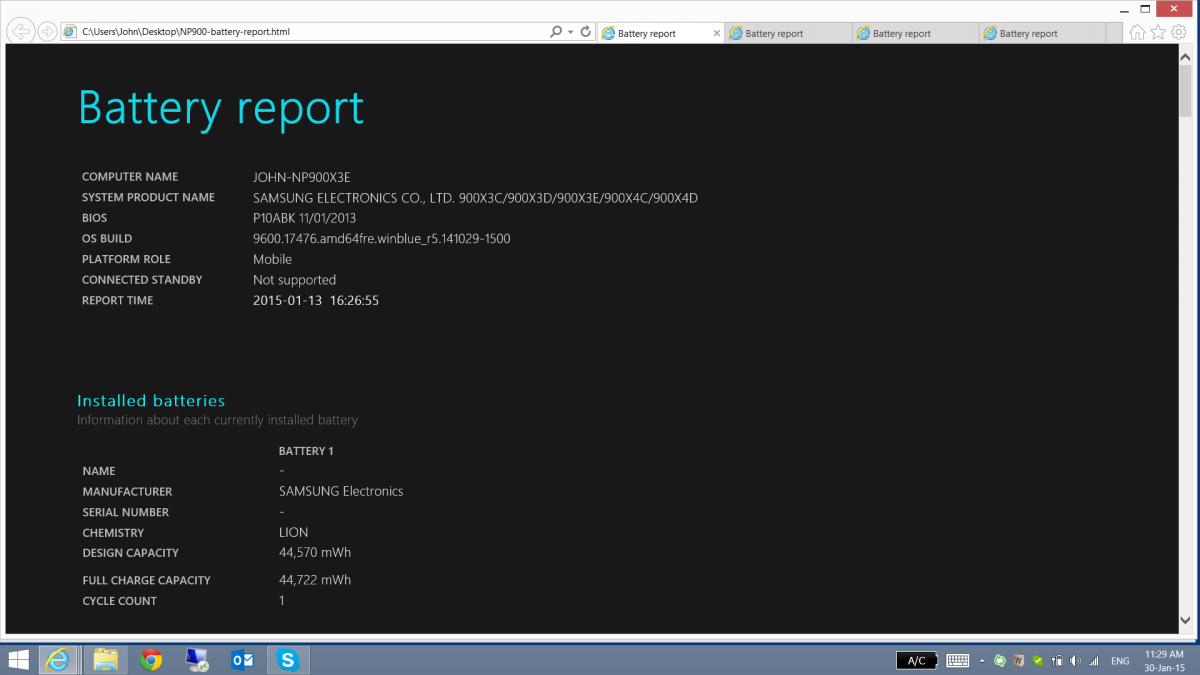Click the full charge capacity 44,722 mWh
Image resolution: width=1200 pixels, height=675 pixels.
315,580
